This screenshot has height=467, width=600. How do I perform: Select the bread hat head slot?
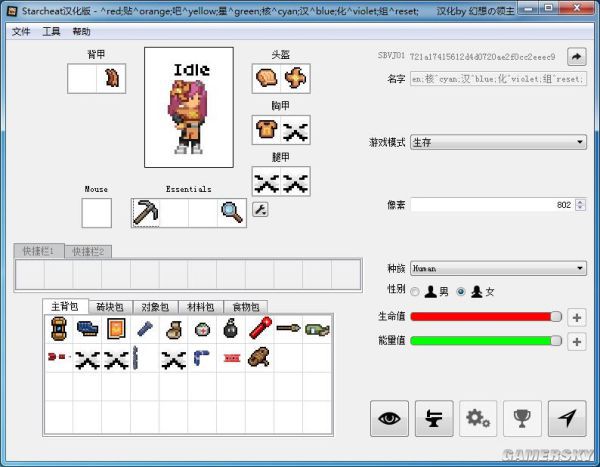pos(266,78)
